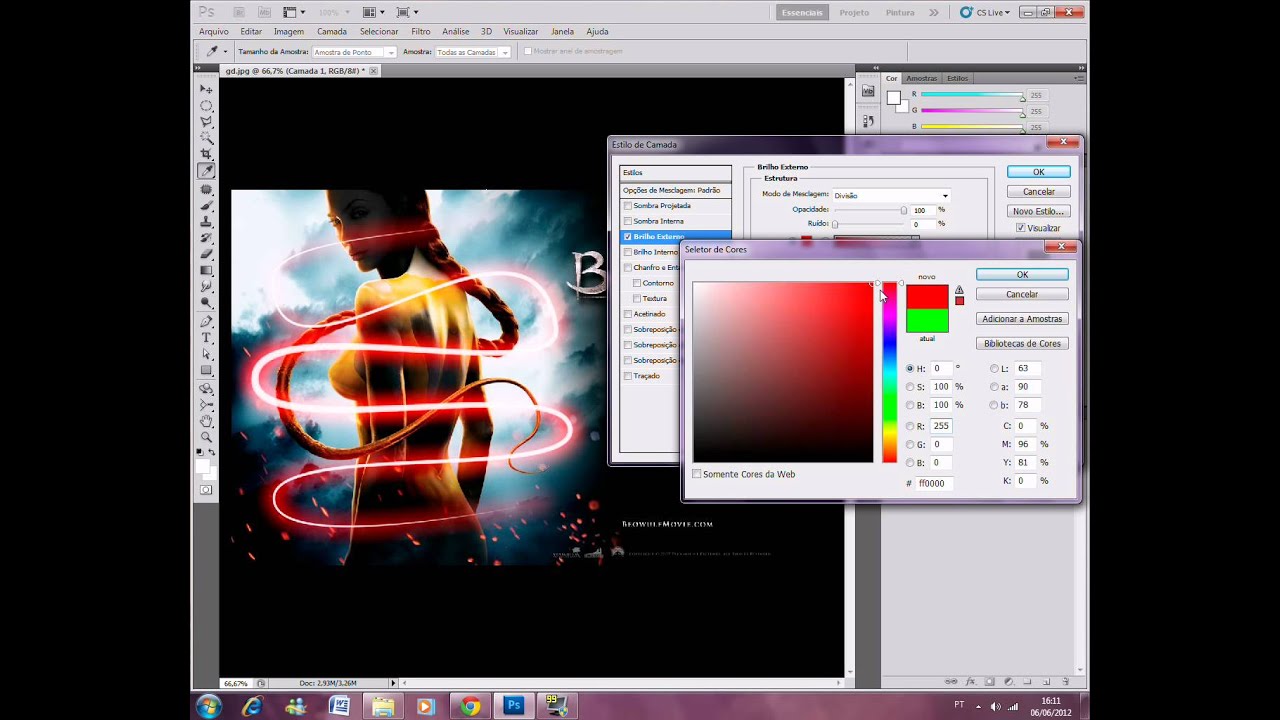
Task: Select the S saturation radio button
Action: point(910,387)
